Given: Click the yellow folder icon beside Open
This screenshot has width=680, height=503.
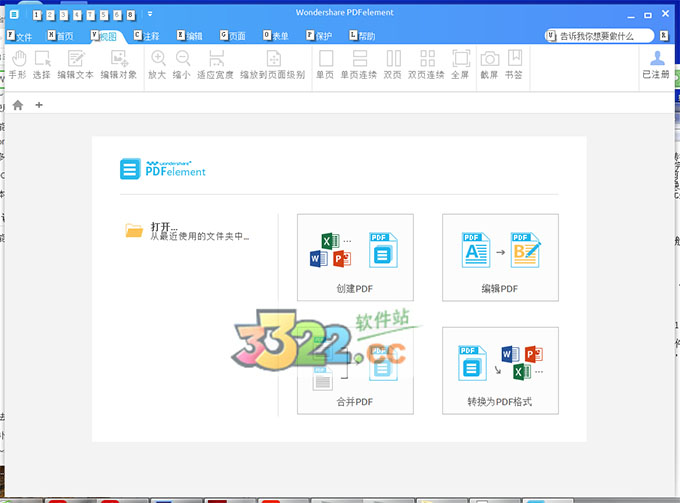Looking at the screenshot, I should (134, 230).
